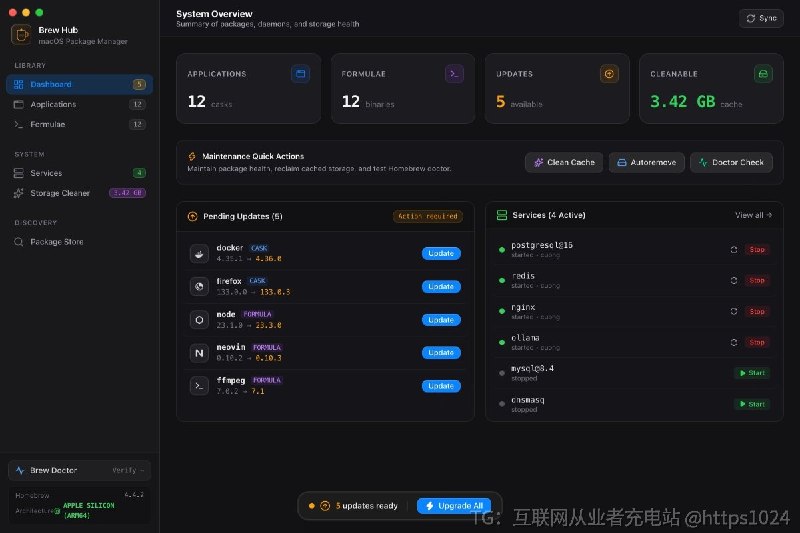Click the Cleanable card green icon
The image size is (800, 533).
click(x=763, y=74)
